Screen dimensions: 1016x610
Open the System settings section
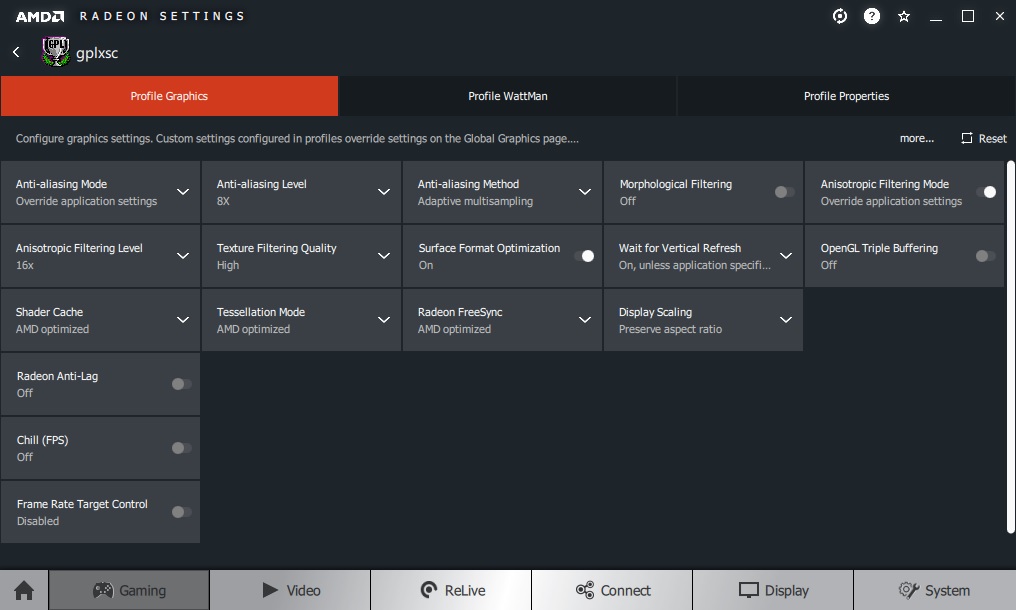(934, 590)
